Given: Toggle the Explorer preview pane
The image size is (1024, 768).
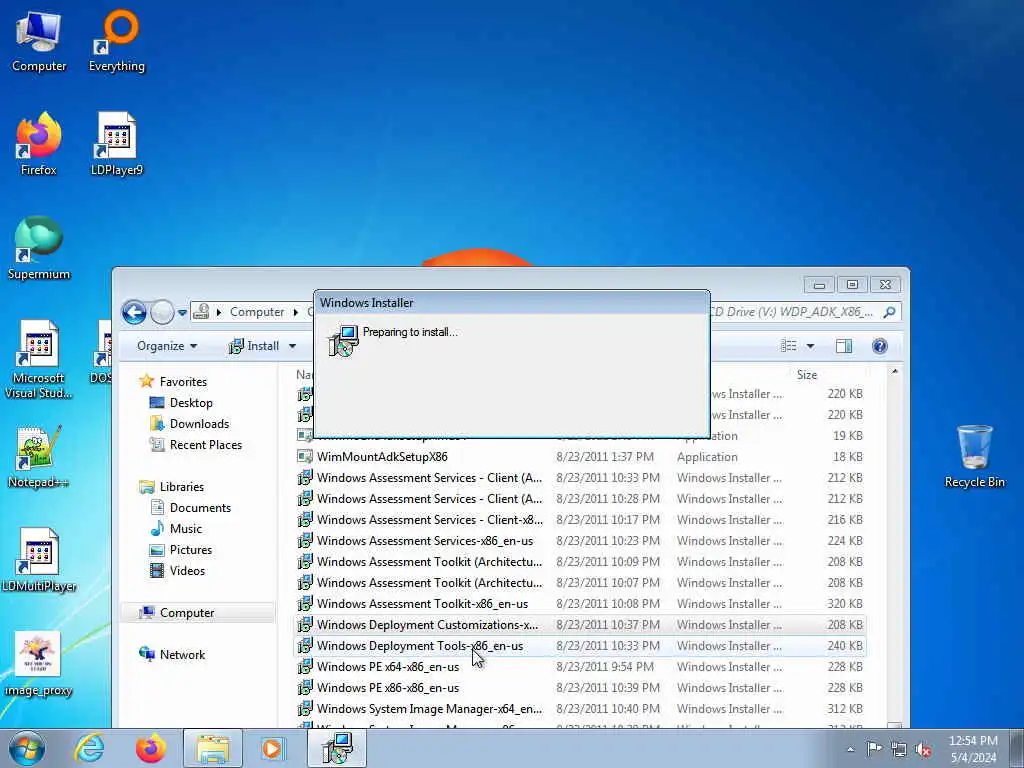Looking at the screenshot, I should [x=844, y=345].
